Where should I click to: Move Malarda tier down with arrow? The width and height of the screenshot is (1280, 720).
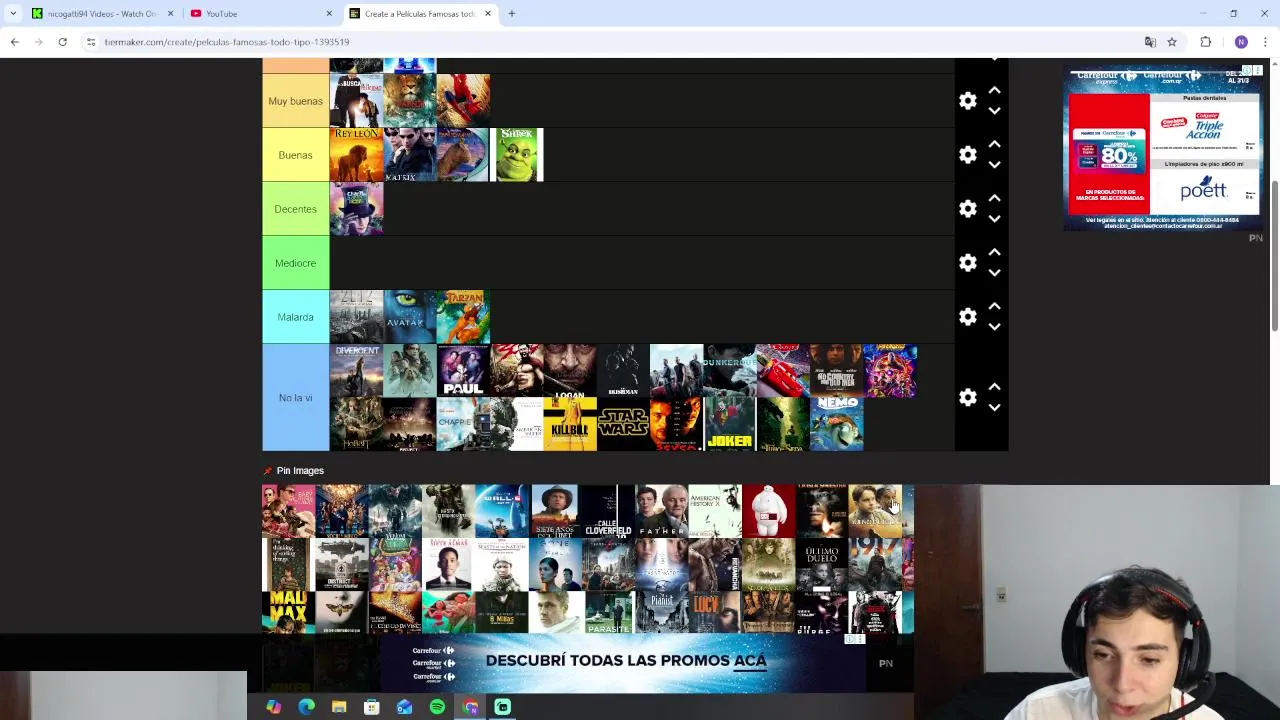tap(994, 327)
